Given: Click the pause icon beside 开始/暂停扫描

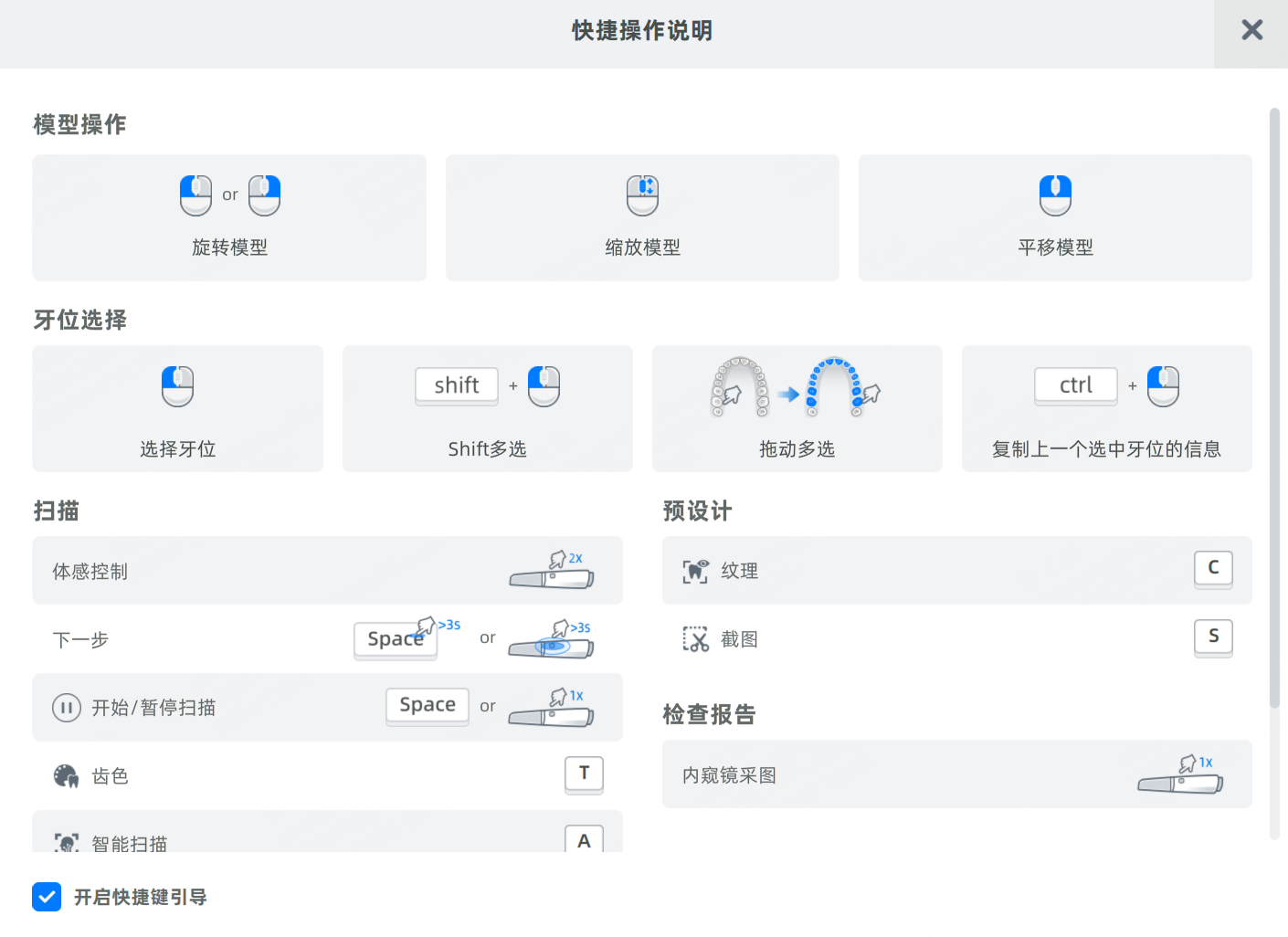Looking at the screenshot, I should [x=67, y=708].
